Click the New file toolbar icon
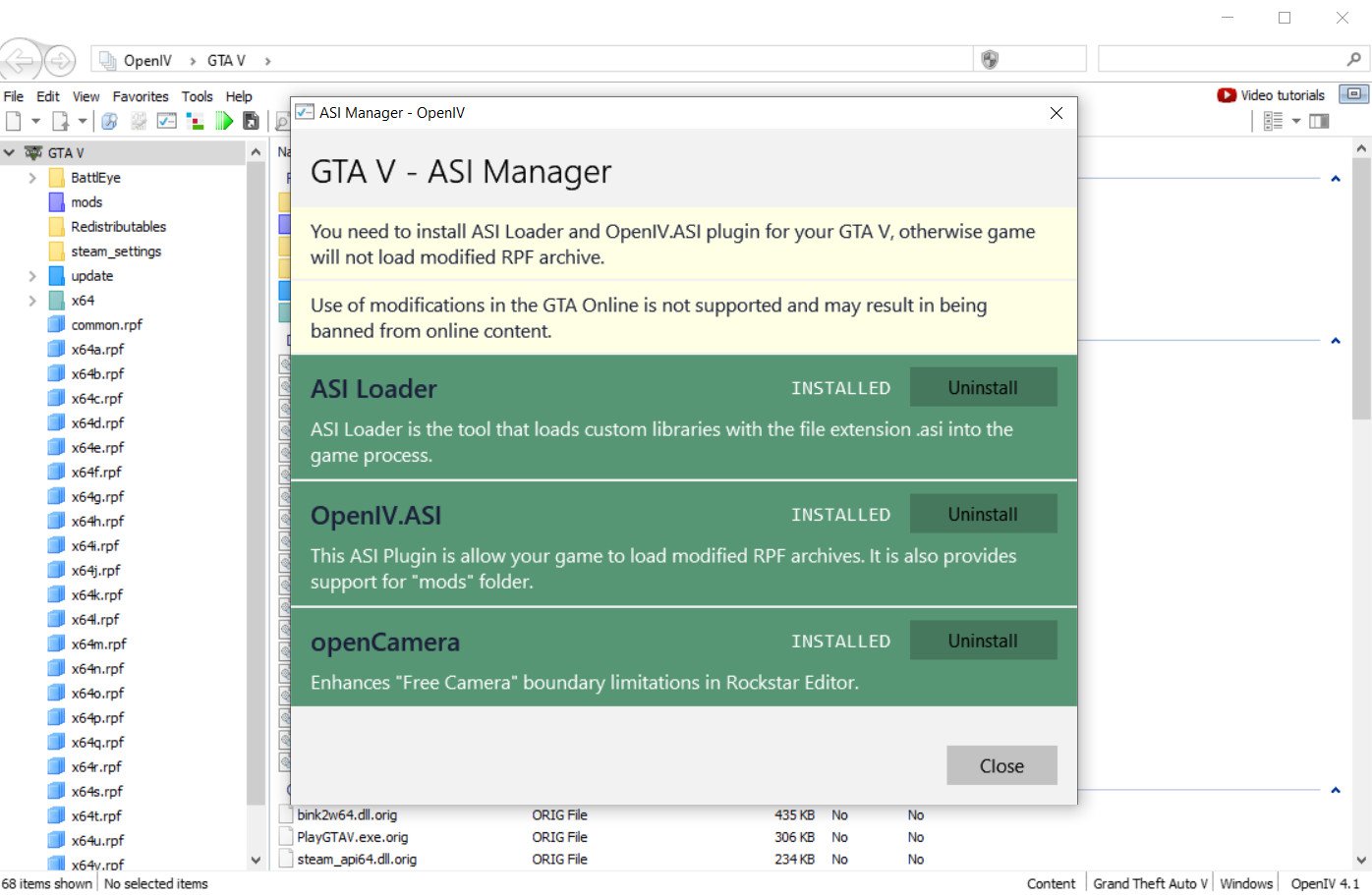The height and width of the screenshot is (895, 1372). click(14, 121)
